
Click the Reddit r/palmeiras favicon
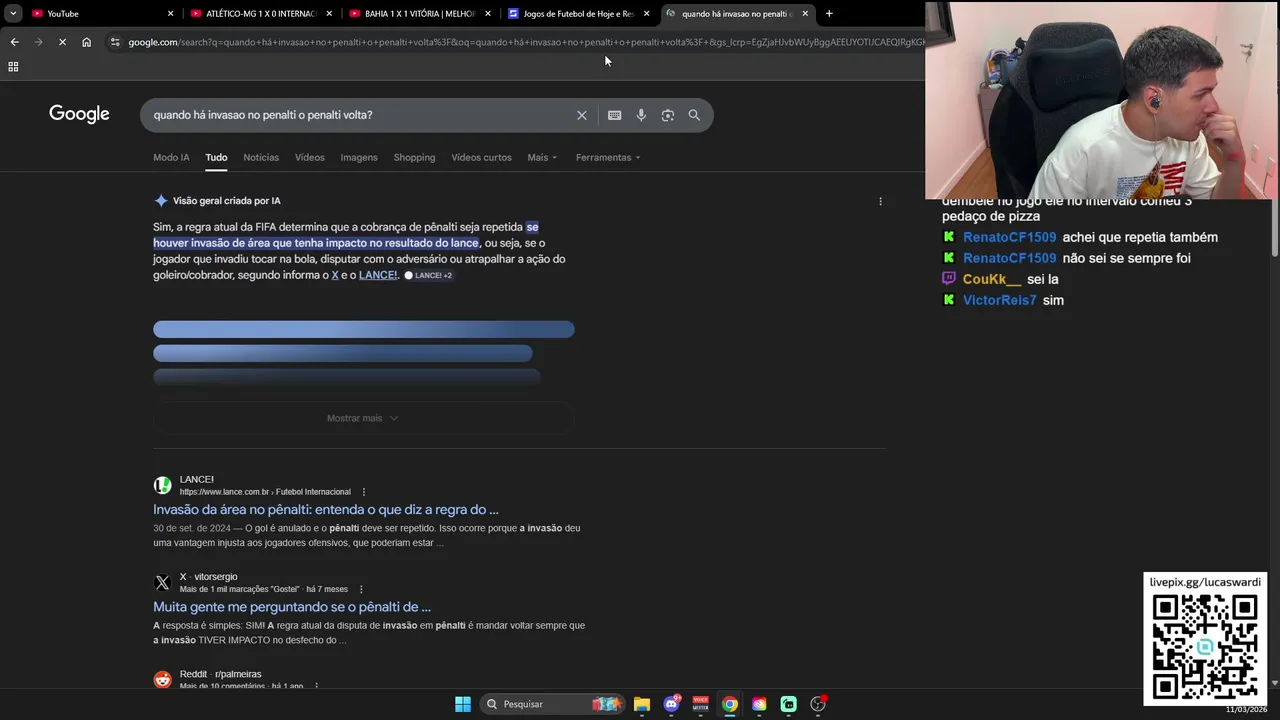(x=162, y=680)
